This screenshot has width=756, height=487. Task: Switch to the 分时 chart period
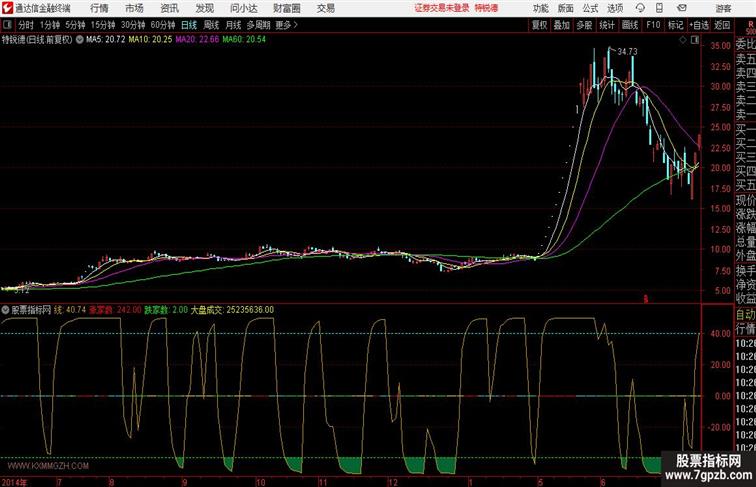point(26,25)
